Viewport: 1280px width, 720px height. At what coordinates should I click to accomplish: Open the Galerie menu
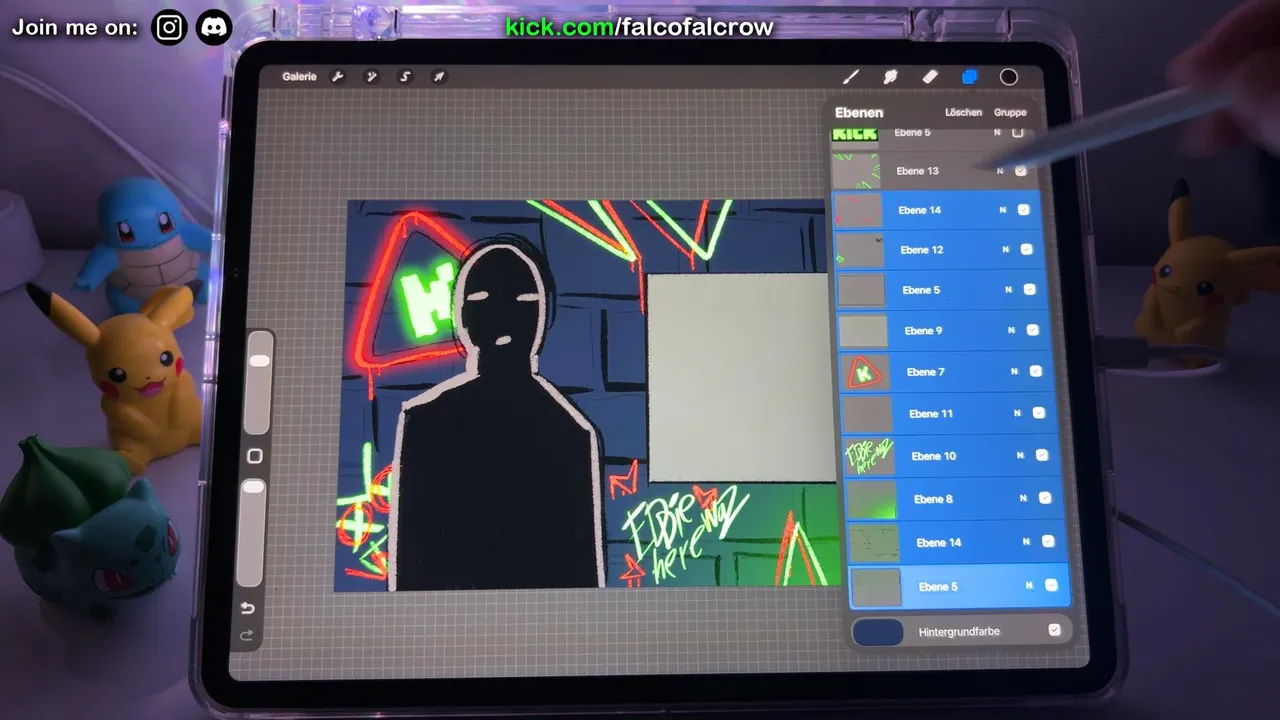[299, 77]
